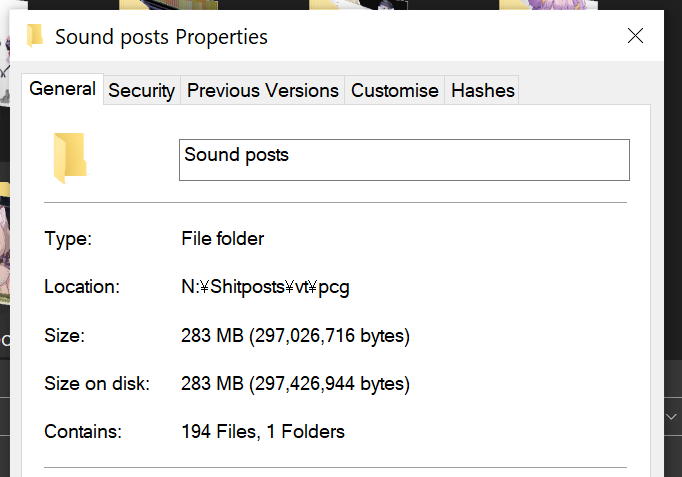
Task: Click the Location label
Action: (x=82, y=287)
